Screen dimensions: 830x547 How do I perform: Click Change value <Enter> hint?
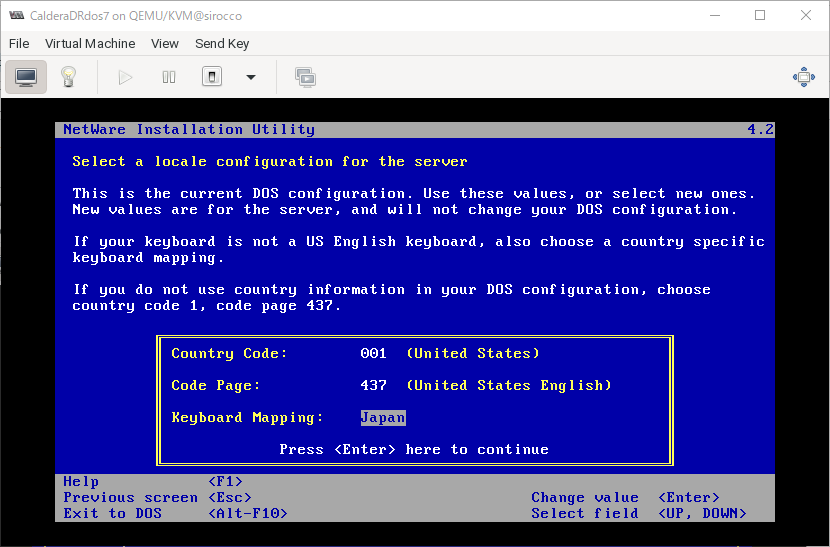[625, 497]
